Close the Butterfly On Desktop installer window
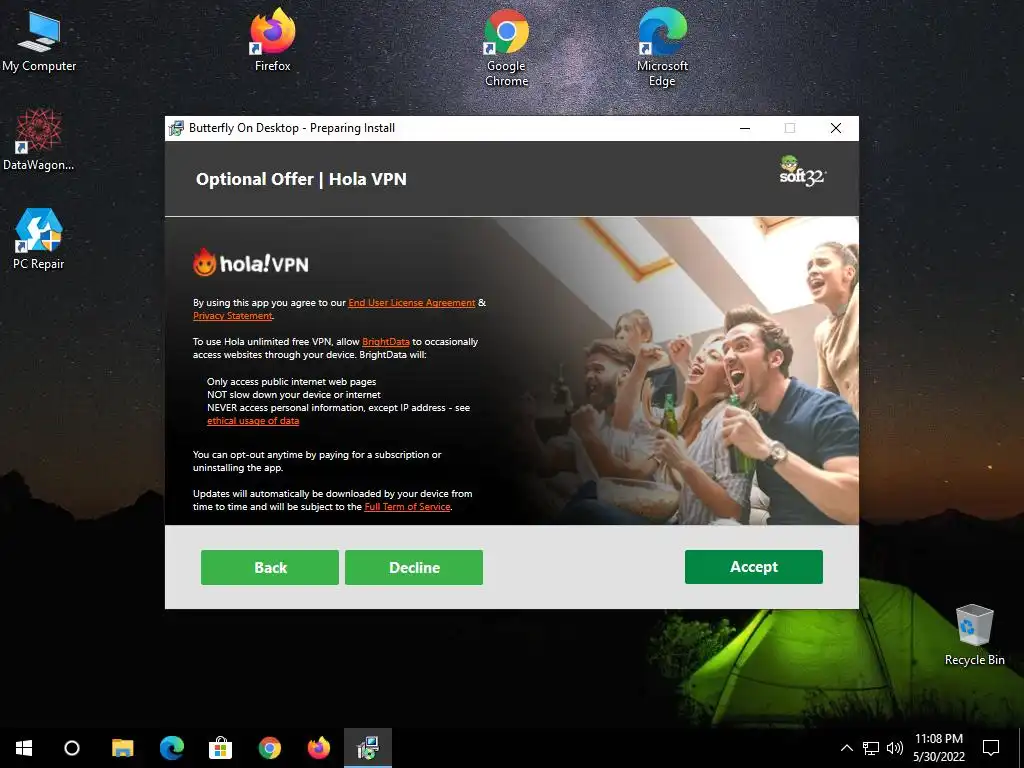Screen dimensions: 1024x768 point(835,128)
